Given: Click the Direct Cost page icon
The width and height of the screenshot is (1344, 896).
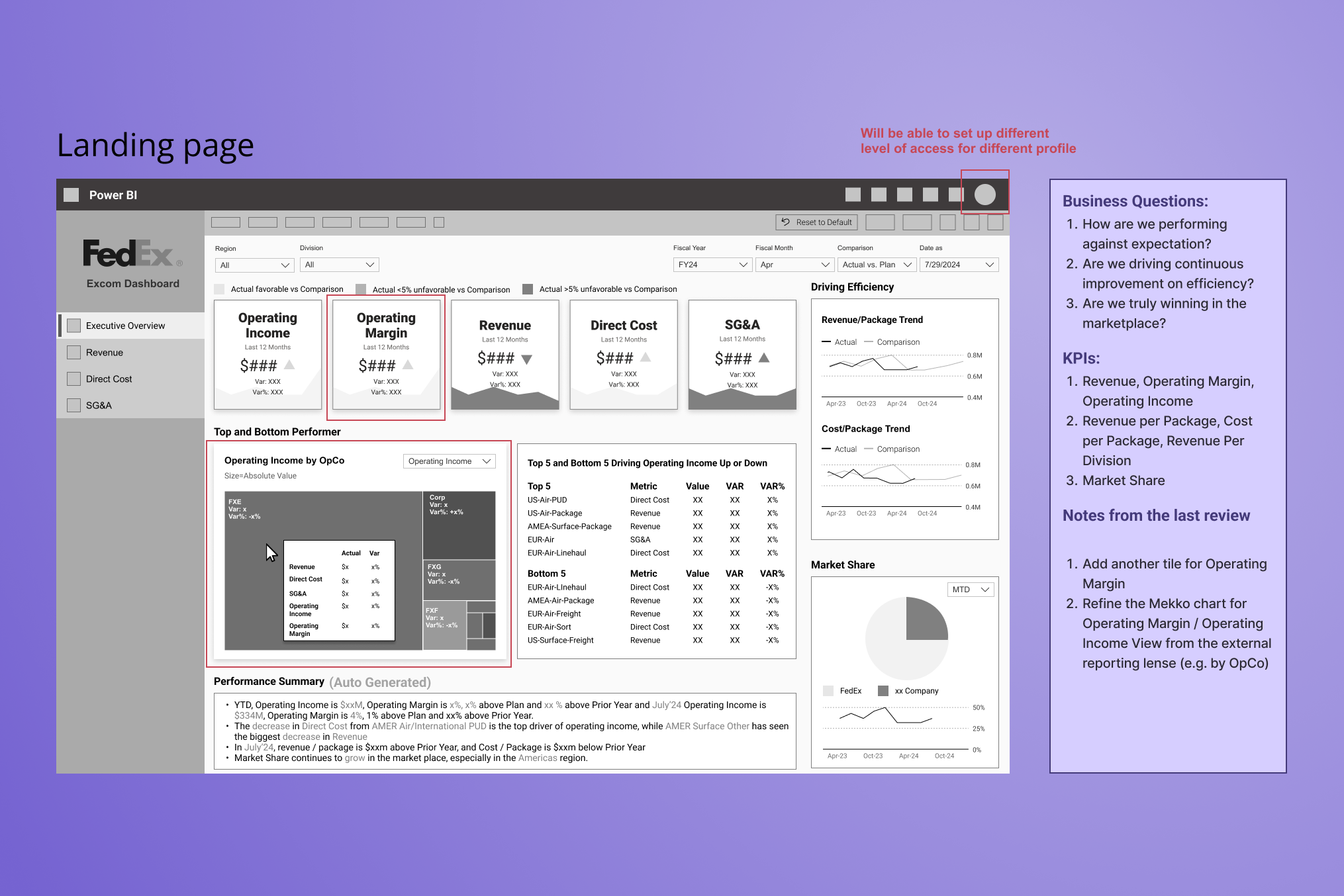Looking at the screenshot, I should click(x=73, y=379).
